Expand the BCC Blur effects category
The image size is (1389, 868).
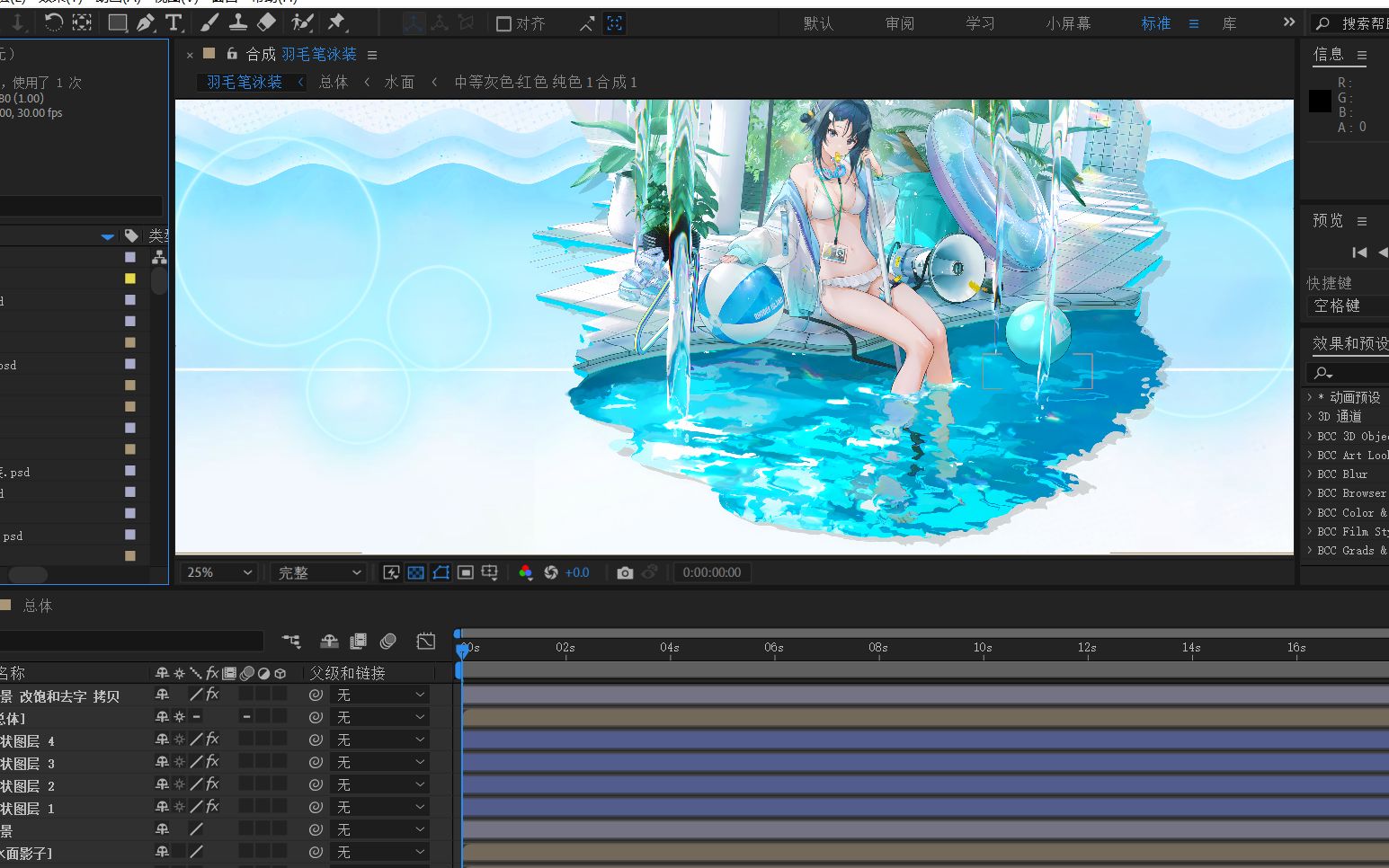(1309, 474)
